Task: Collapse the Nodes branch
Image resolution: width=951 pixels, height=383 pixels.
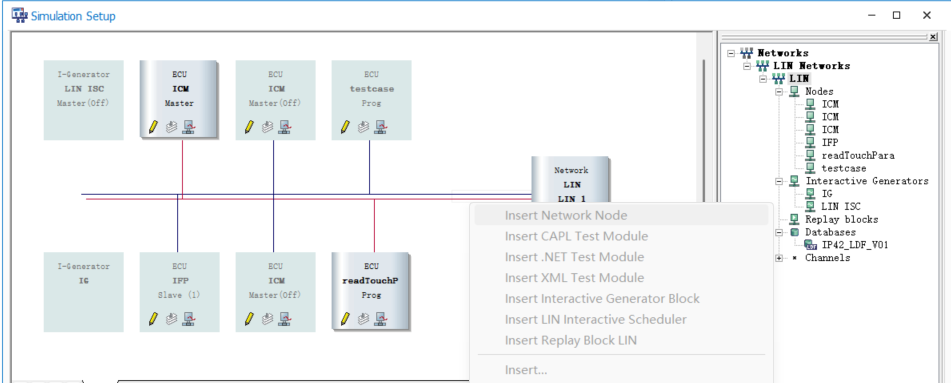Action: click(x=779, y=92)
